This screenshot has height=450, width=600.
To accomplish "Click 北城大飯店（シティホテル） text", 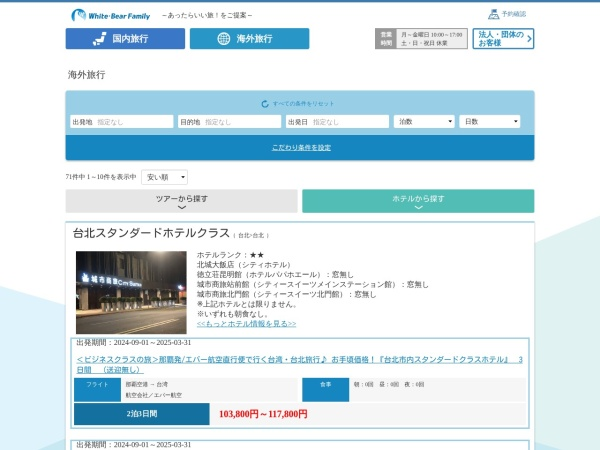I will click(244, 265).
